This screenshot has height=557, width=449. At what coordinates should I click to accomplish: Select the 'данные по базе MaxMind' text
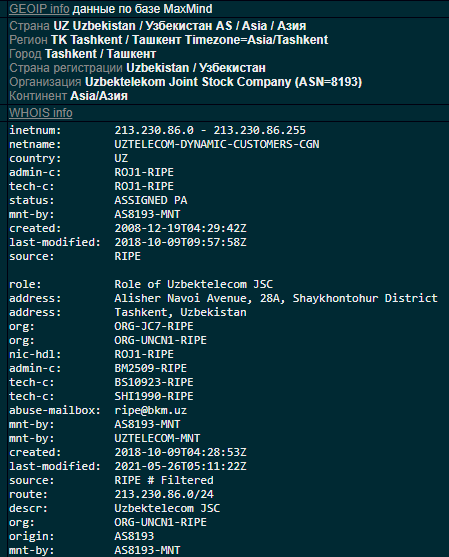point(142,9)
